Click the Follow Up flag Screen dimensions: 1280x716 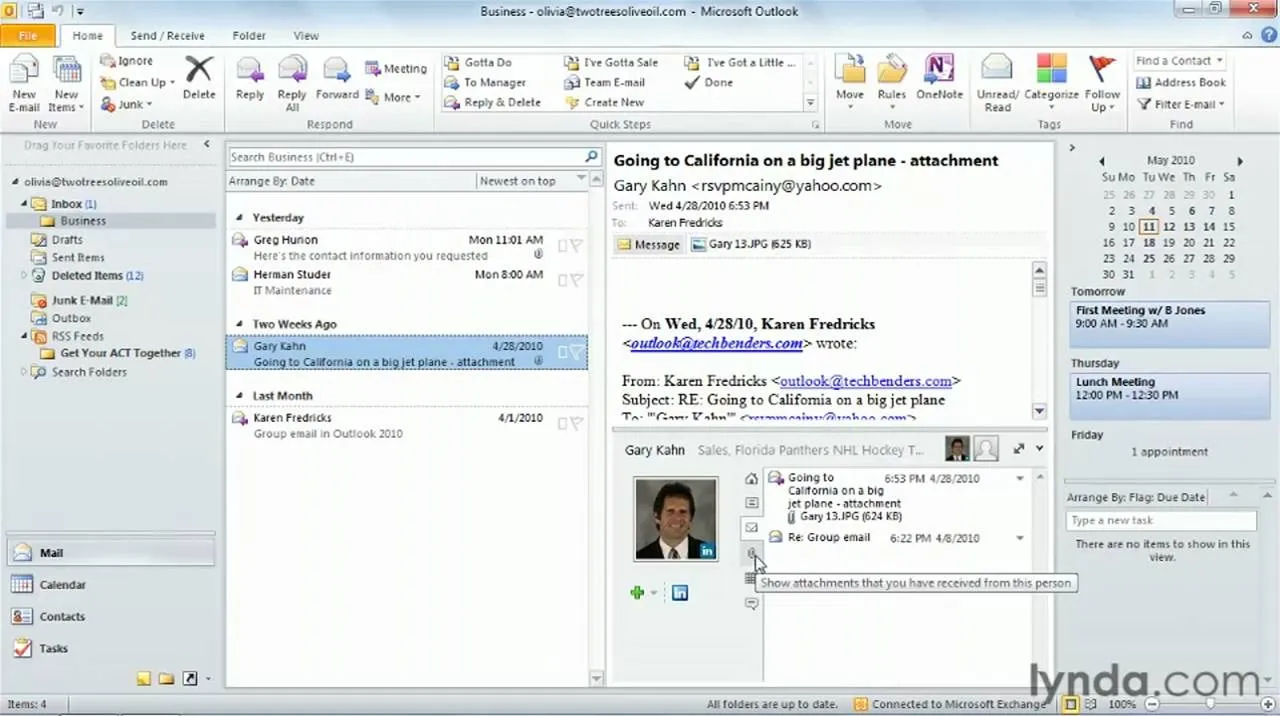coord(1101,83)
